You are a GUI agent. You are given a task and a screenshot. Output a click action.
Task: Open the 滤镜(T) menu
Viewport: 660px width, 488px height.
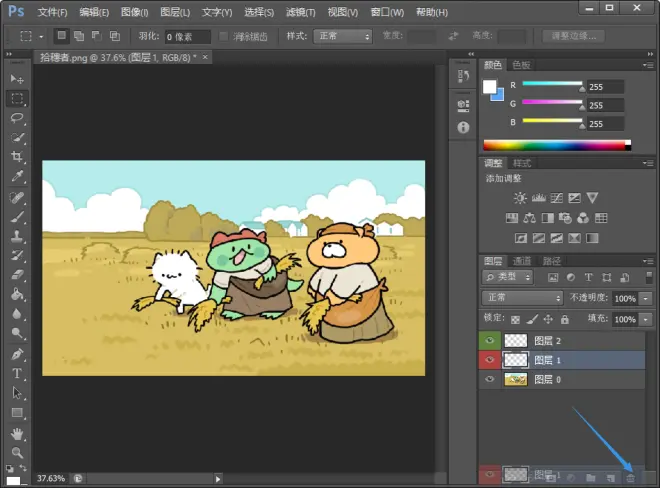pyautogui.click(x=301, y=12)
